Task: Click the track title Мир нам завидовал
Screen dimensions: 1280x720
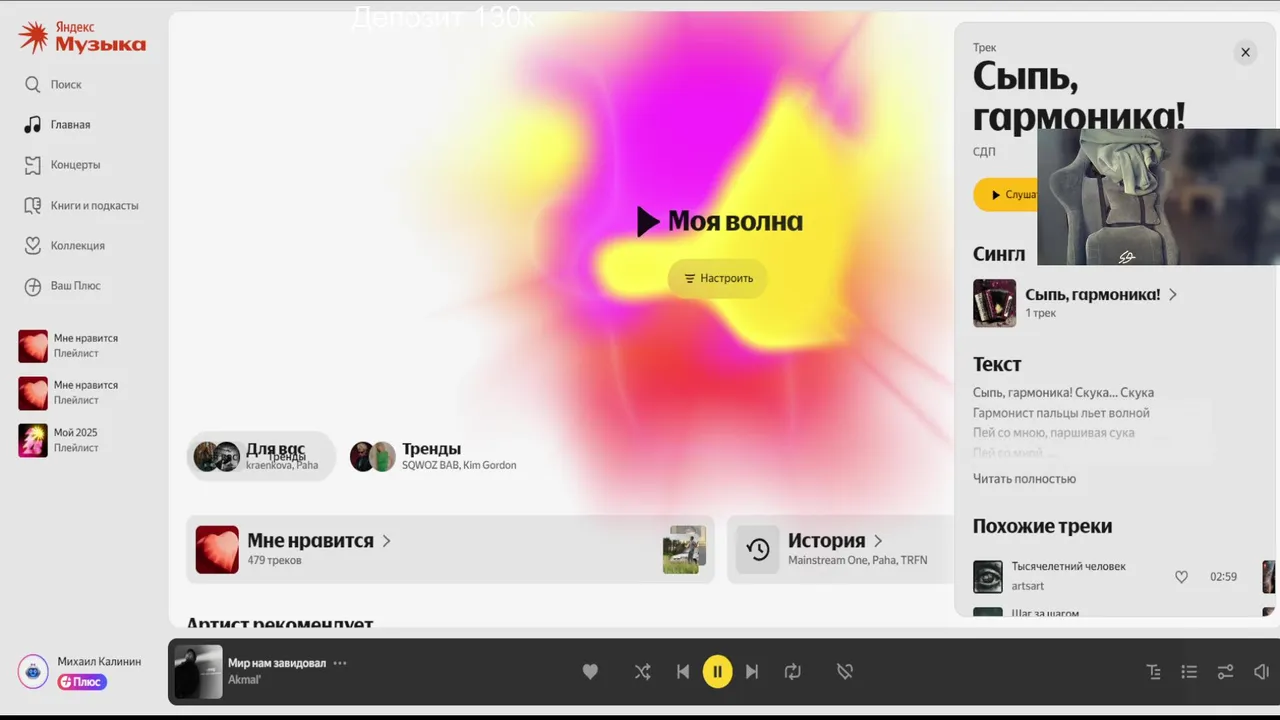Action: click(277, 663)
